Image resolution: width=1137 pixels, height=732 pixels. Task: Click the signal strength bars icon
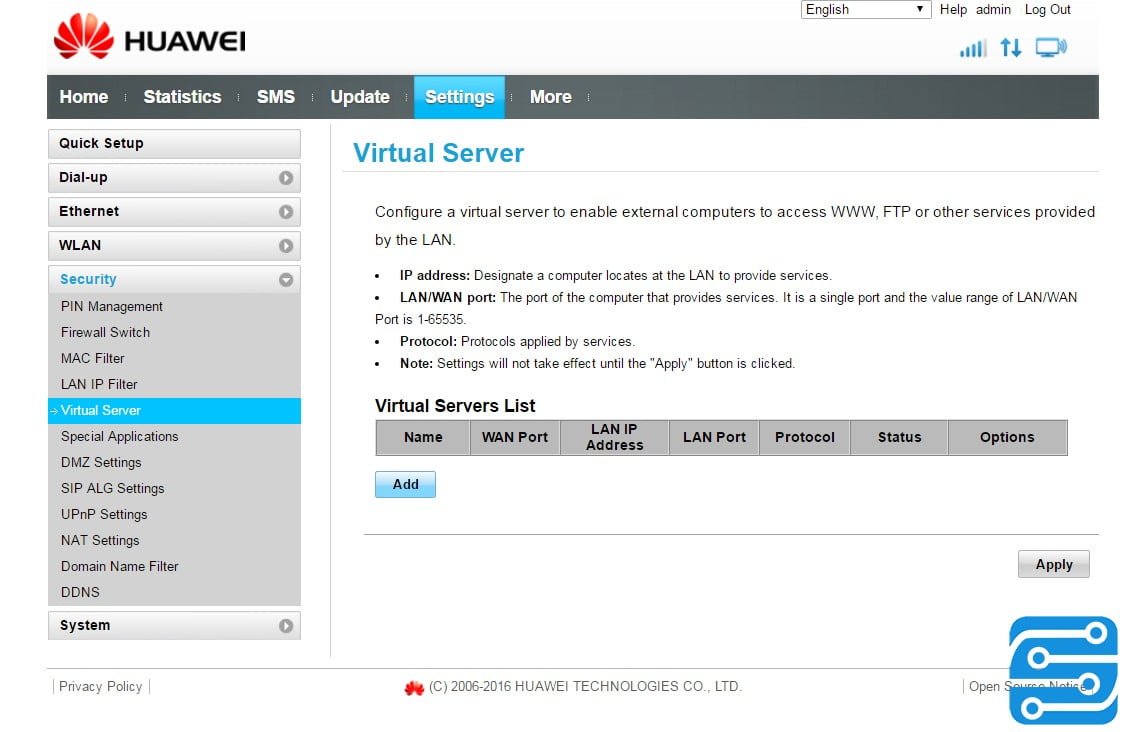[972, 48]
